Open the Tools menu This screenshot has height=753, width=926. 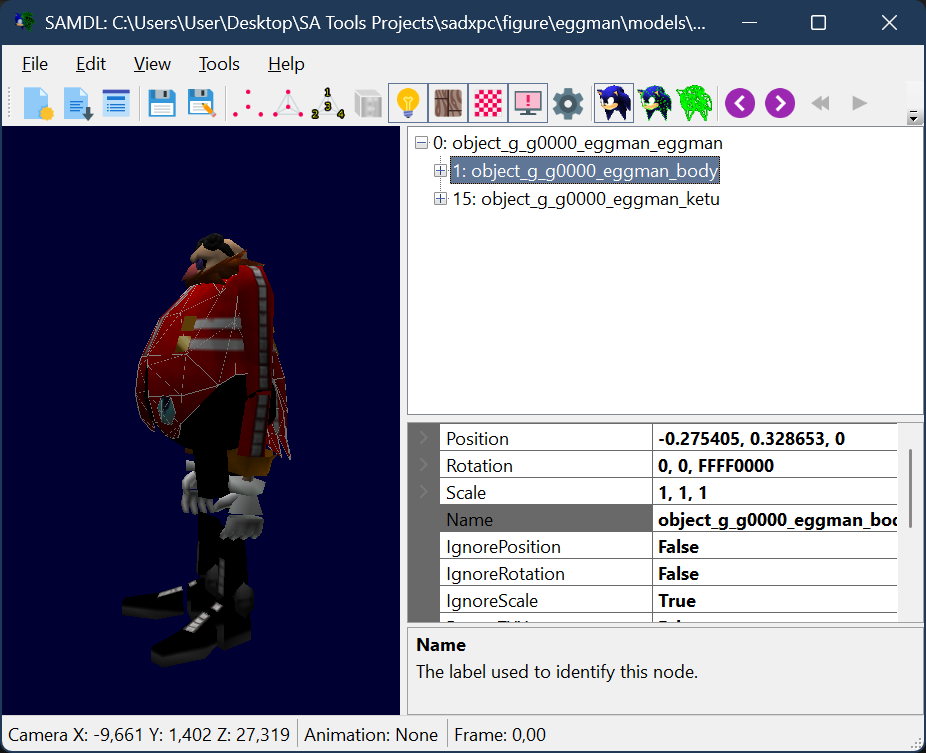click(219, 64)
